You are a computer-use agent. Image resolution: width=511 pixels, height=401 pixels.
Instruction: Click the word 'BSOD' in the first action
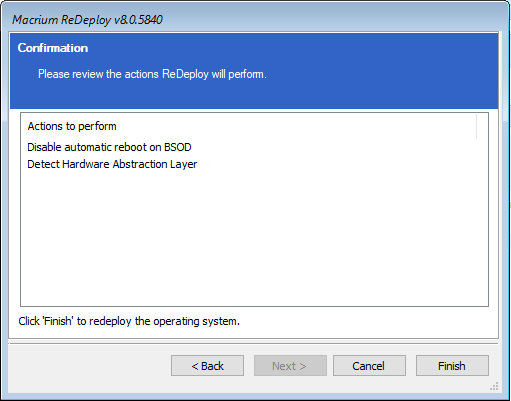coord(178,147)
